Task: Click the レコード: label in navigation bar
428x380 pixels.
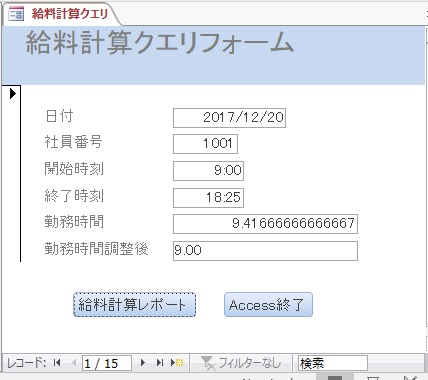Action: pyautogui.click(x=26, y=363)
